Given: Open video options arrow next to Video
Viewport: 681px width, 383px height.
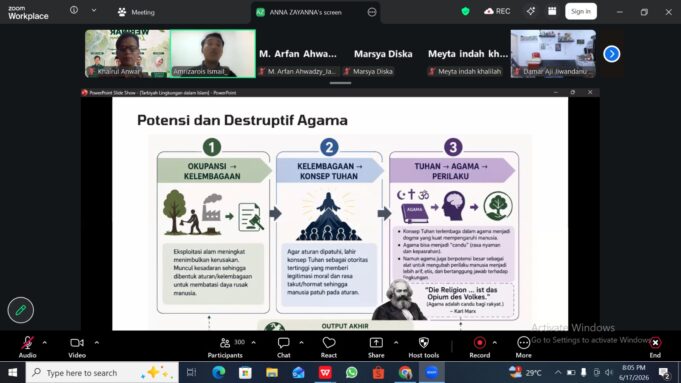Looking at the screenshot, I should point(96,343).
